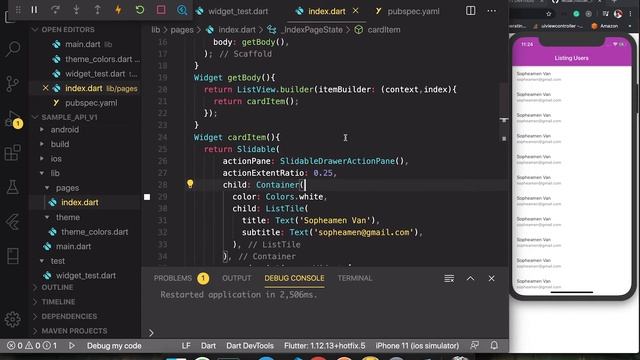Image resolution: width=640 pixels, height=360 pixels.
Task: Open the widget inspector search icon
Action: (x=182, y=10)
